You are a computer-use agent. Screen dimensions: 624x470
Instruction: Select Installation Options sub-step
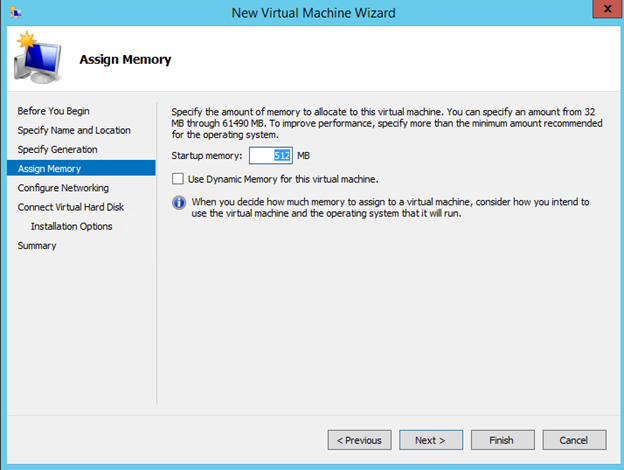71,226
